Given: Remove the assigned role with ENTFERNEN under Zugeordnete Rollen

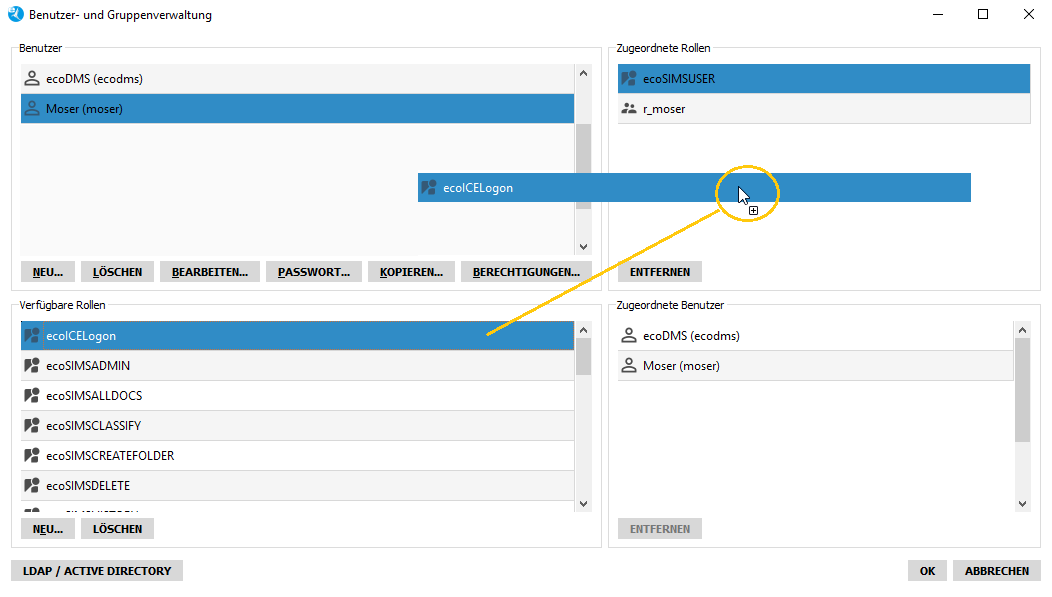Looking at the screenshot, I should (660, 272).
